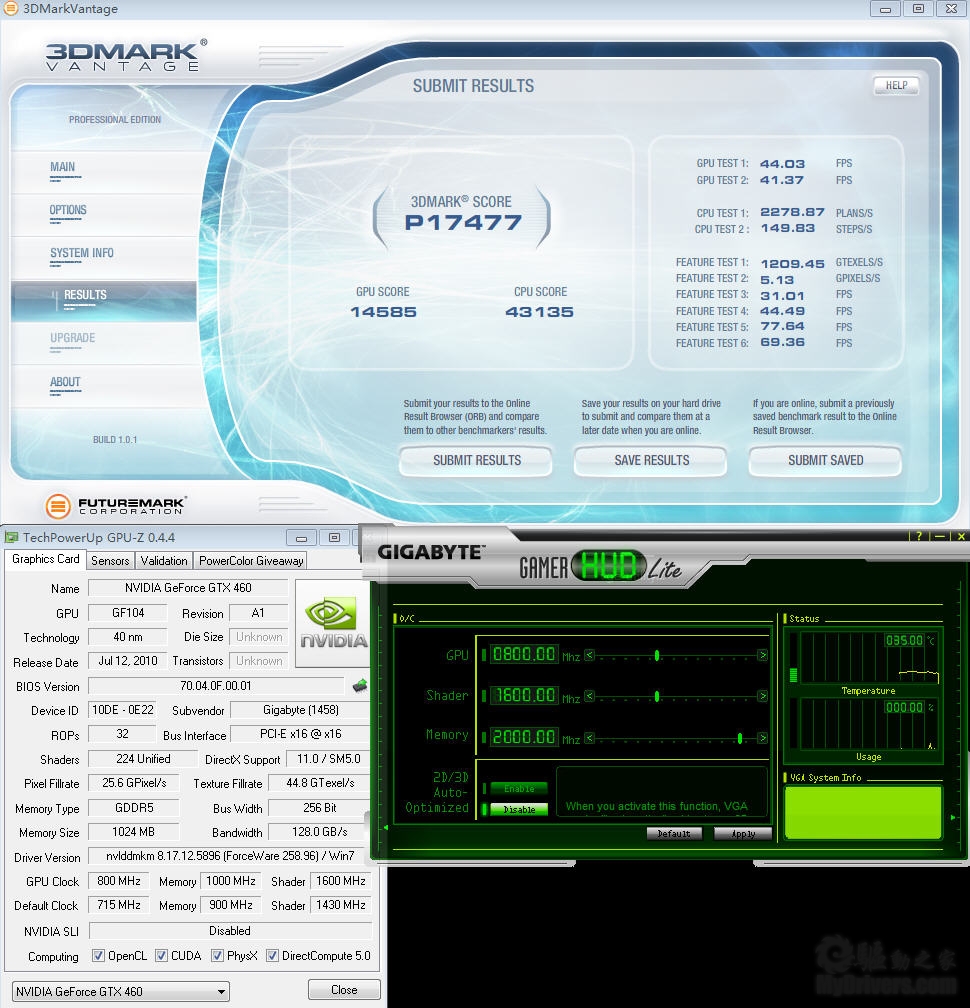Click the Memory 2000.00 MHz value field
Image resolution: width=970 pixels, height=1008 pixels.
click(x=523, y=737)
